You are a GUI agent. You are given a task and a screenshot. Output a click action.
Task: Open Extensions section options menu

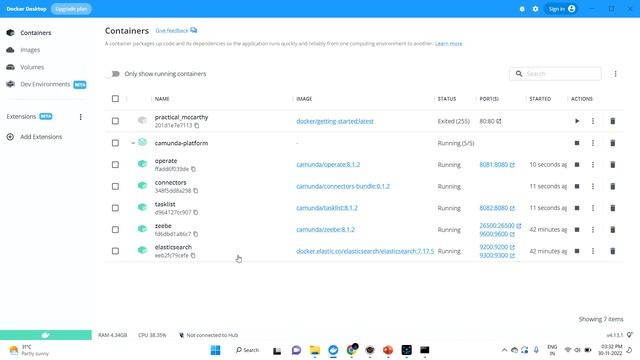click(80, 117)
